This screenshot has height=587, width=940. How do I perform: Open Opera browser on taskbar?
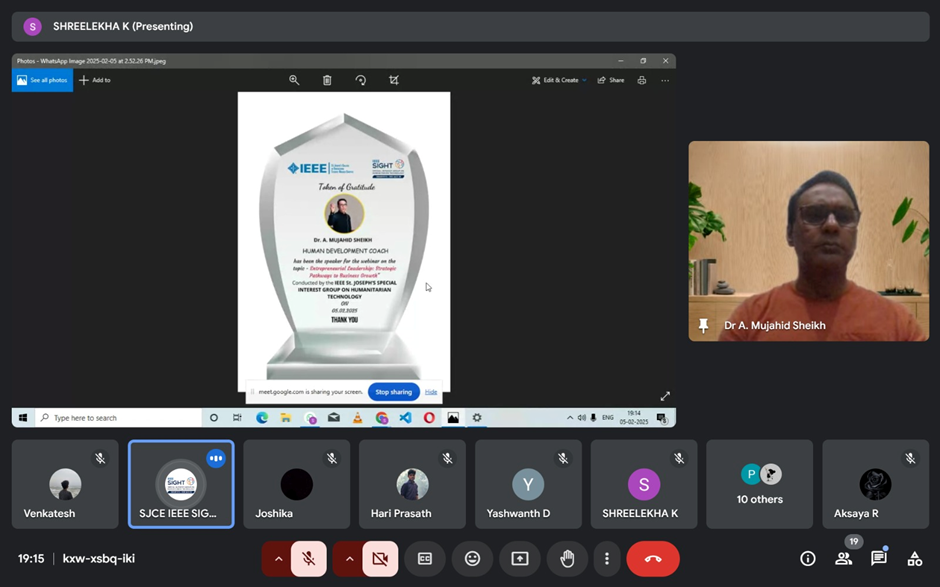tap(429, 418)
